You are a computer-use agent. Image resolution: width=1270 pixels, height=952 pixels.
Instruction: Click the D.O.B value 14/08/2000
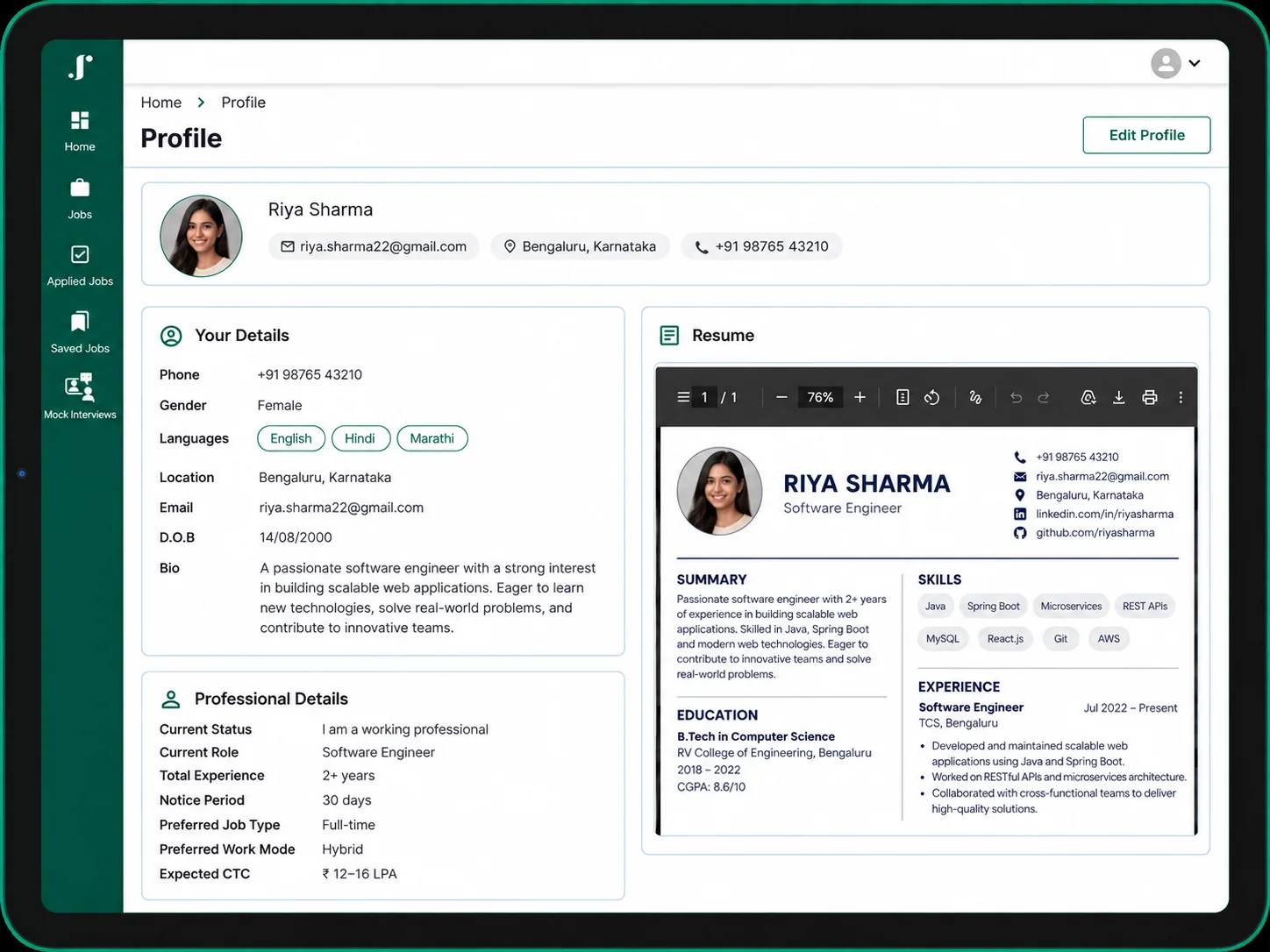coord(296,537)
